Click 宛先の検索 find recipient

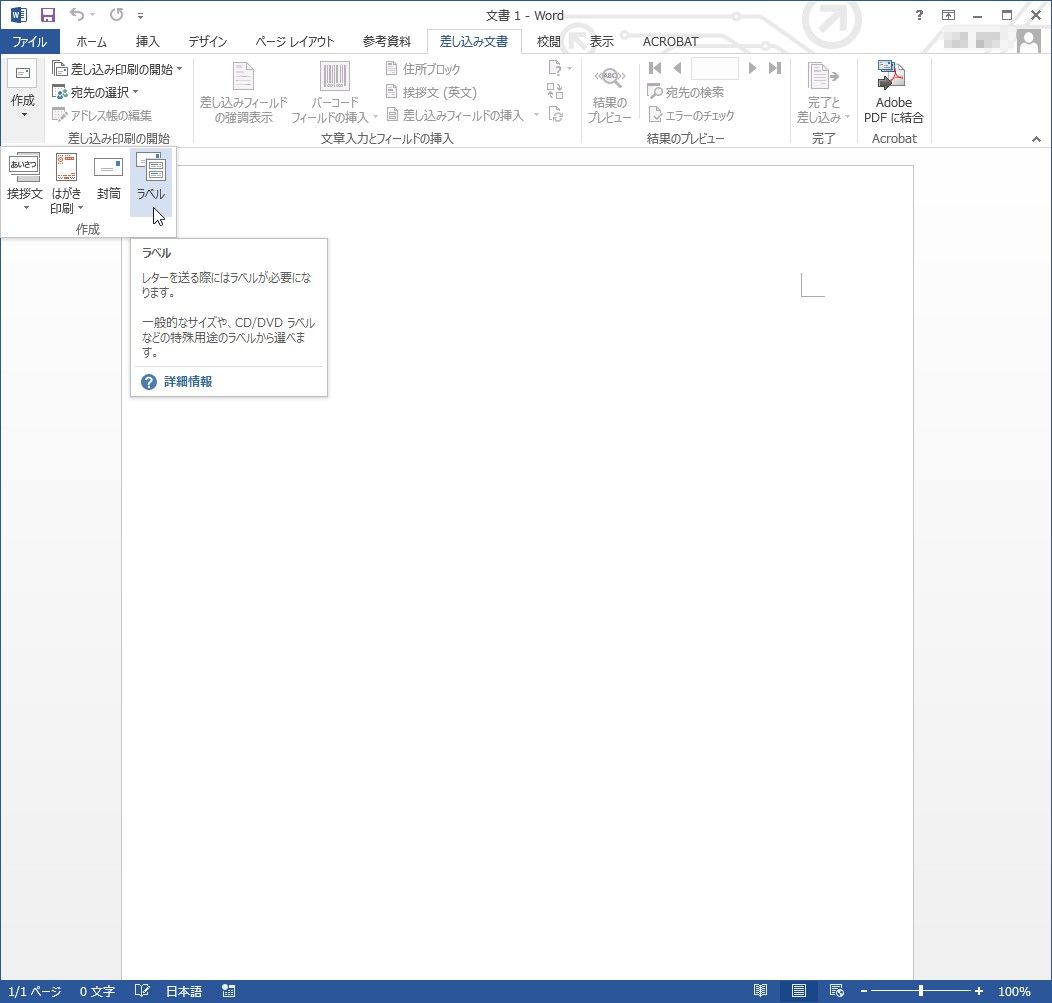point(686,92)
